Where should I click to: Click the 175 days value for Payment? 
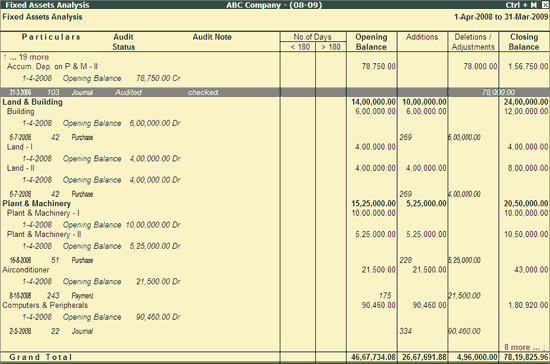385,296
